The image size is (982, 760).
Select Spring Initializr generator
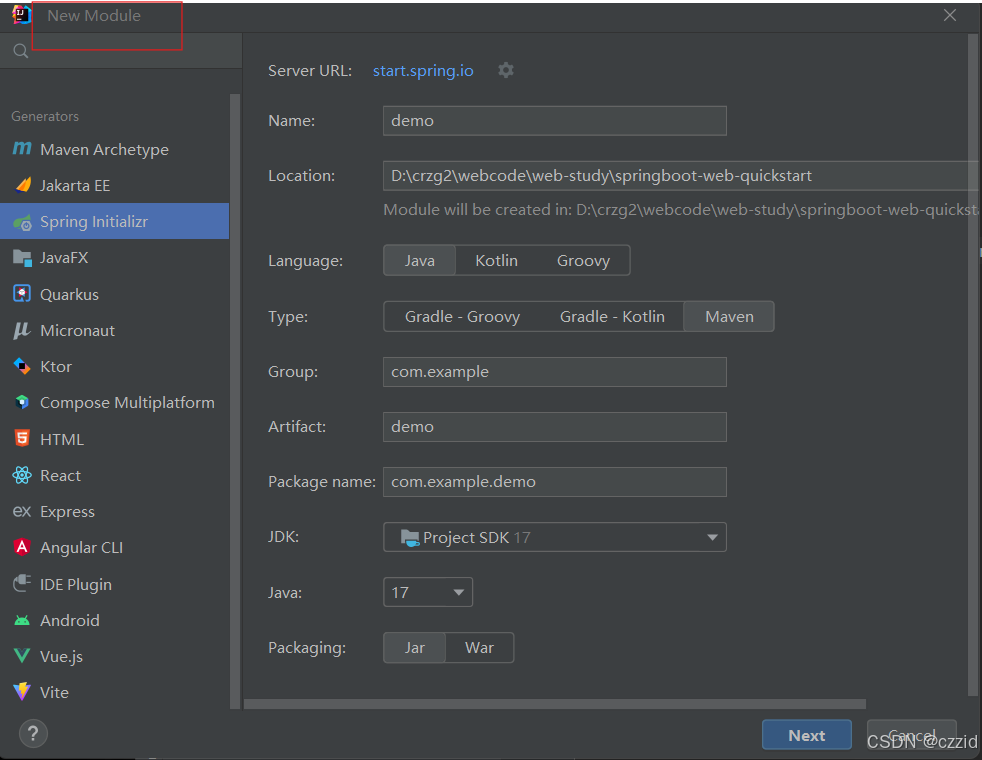115,221
